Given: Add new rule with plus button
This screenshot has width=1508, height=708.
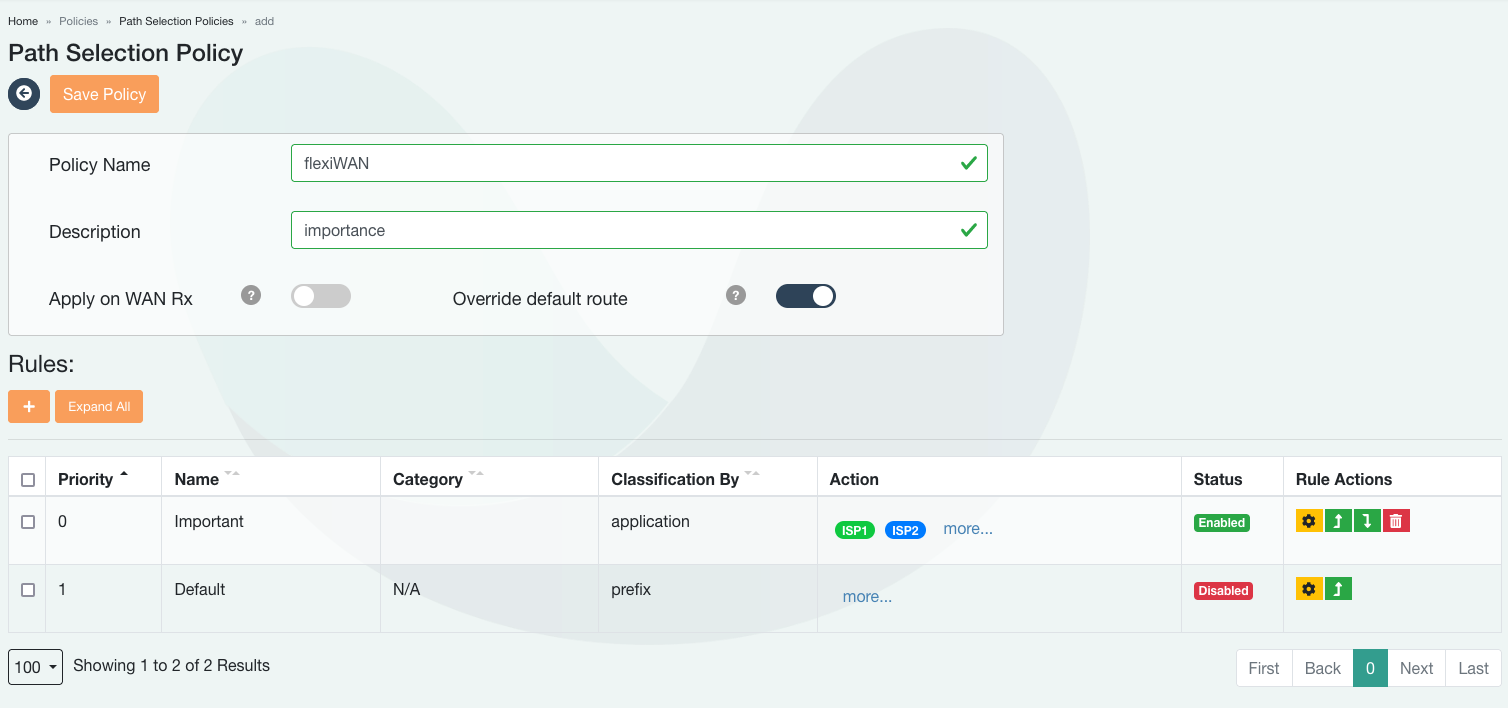Looking at the screenshot, I should coord(29,407).
